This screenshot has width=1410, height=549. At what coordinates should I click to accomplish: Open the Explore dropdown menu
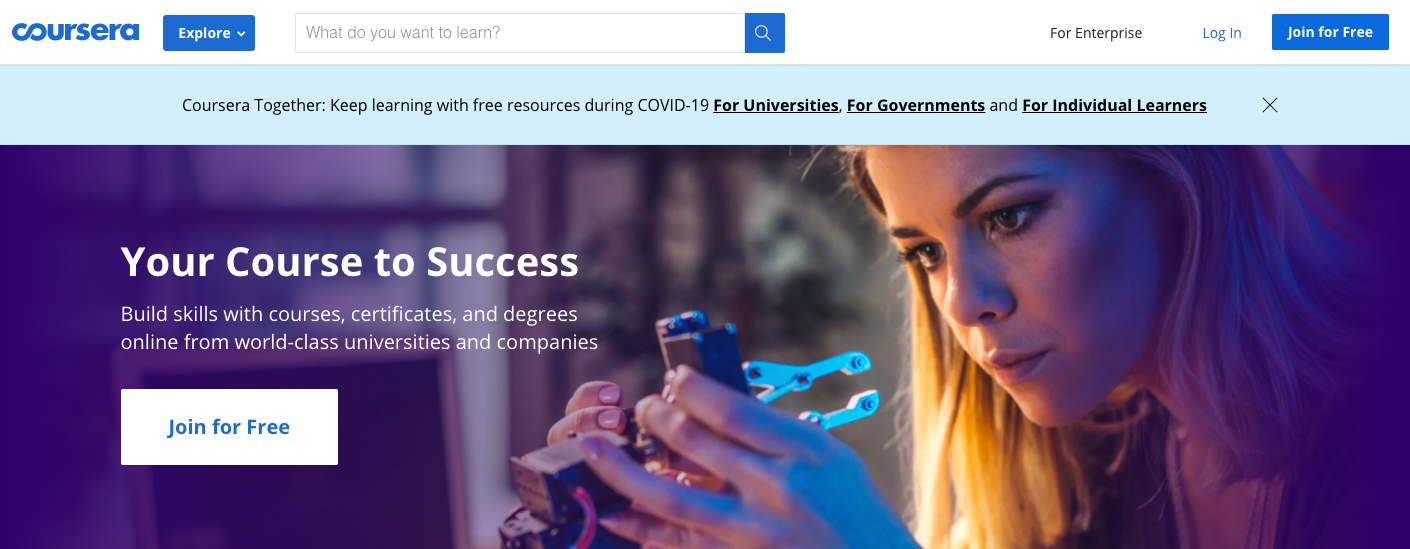209,33
